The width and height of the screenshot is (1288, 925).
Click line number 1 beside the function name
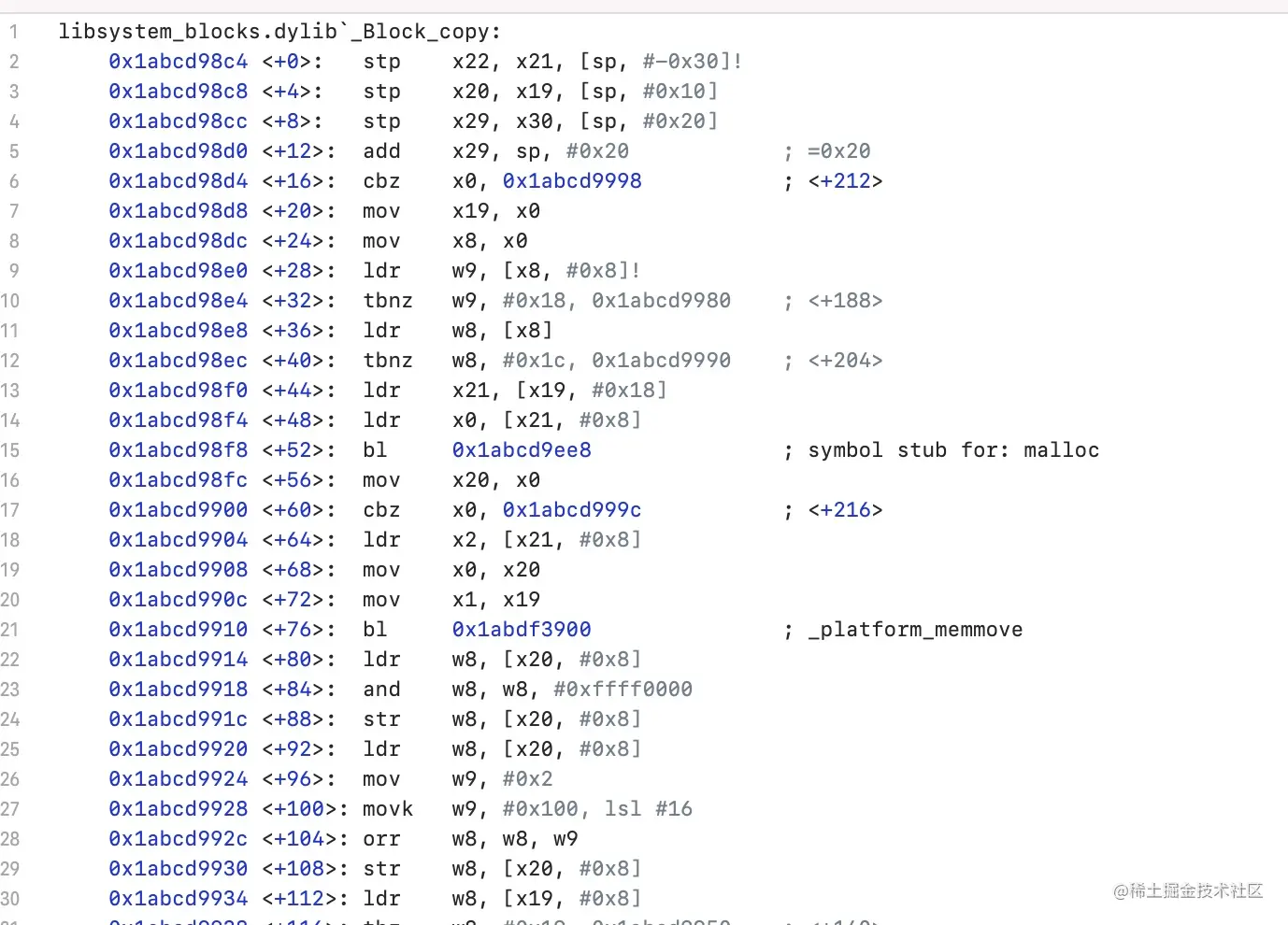(x=14, y=31)
